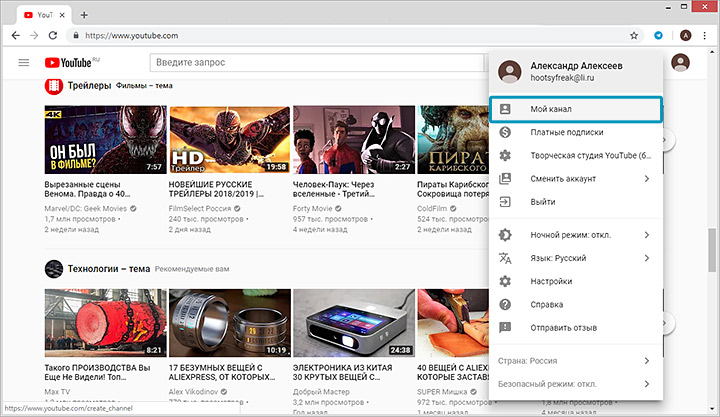The height and width of the screenshot is (417, 720).
Task: Open the mini projector thumbnail 24:38
Action: (354, 323)
